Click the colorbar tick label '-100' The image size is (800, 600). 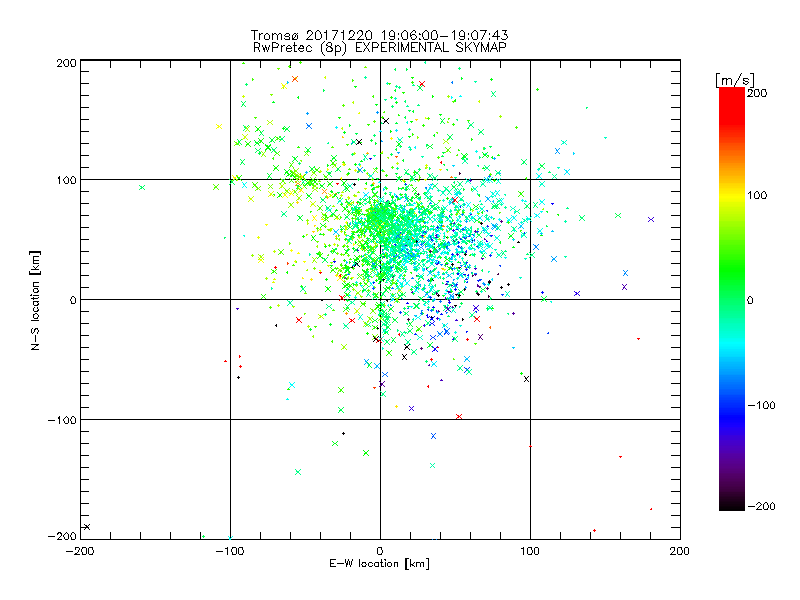point(761,405)
